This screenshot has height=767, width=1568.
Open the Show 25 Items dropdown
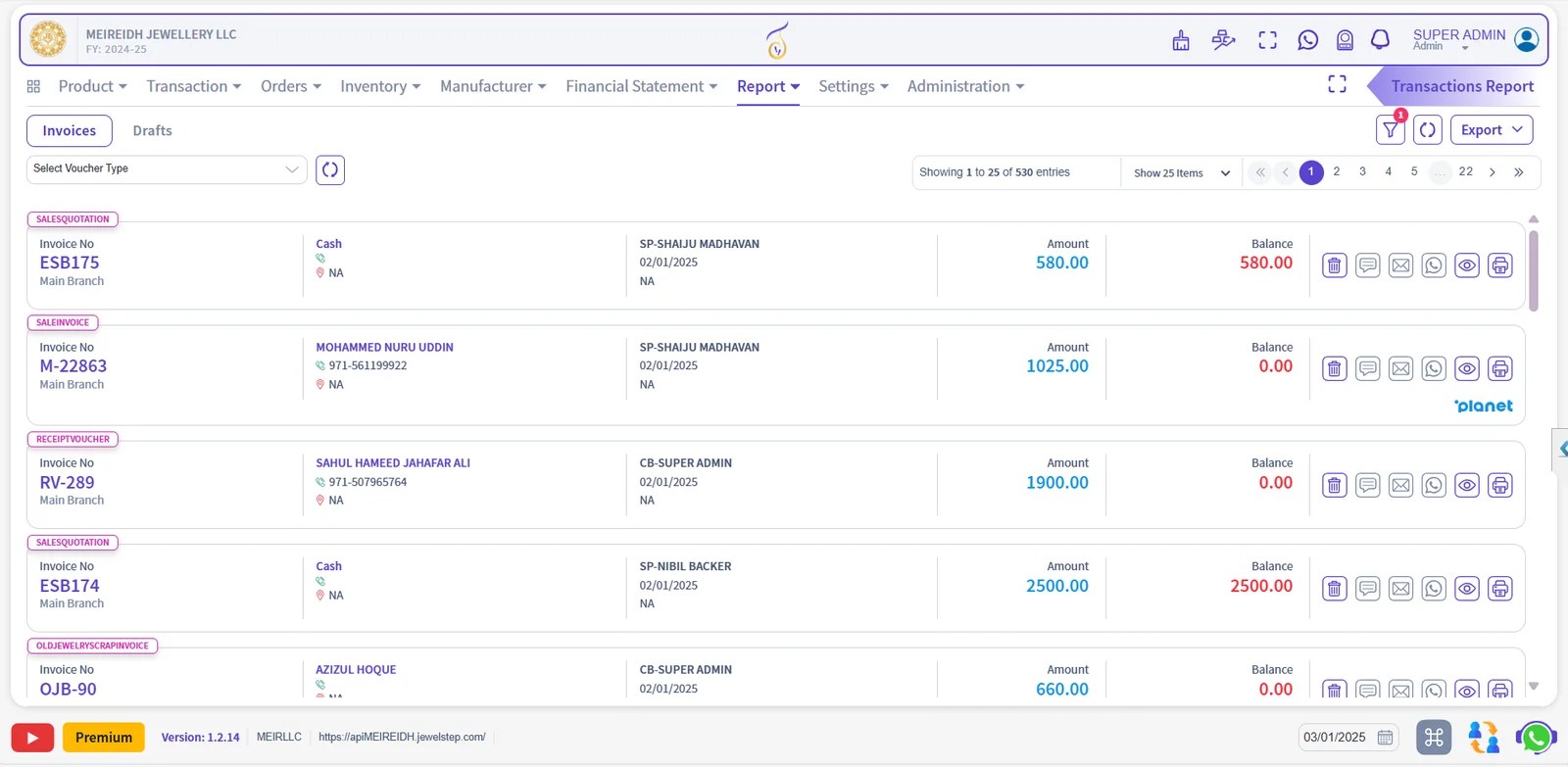[1182, 173]
